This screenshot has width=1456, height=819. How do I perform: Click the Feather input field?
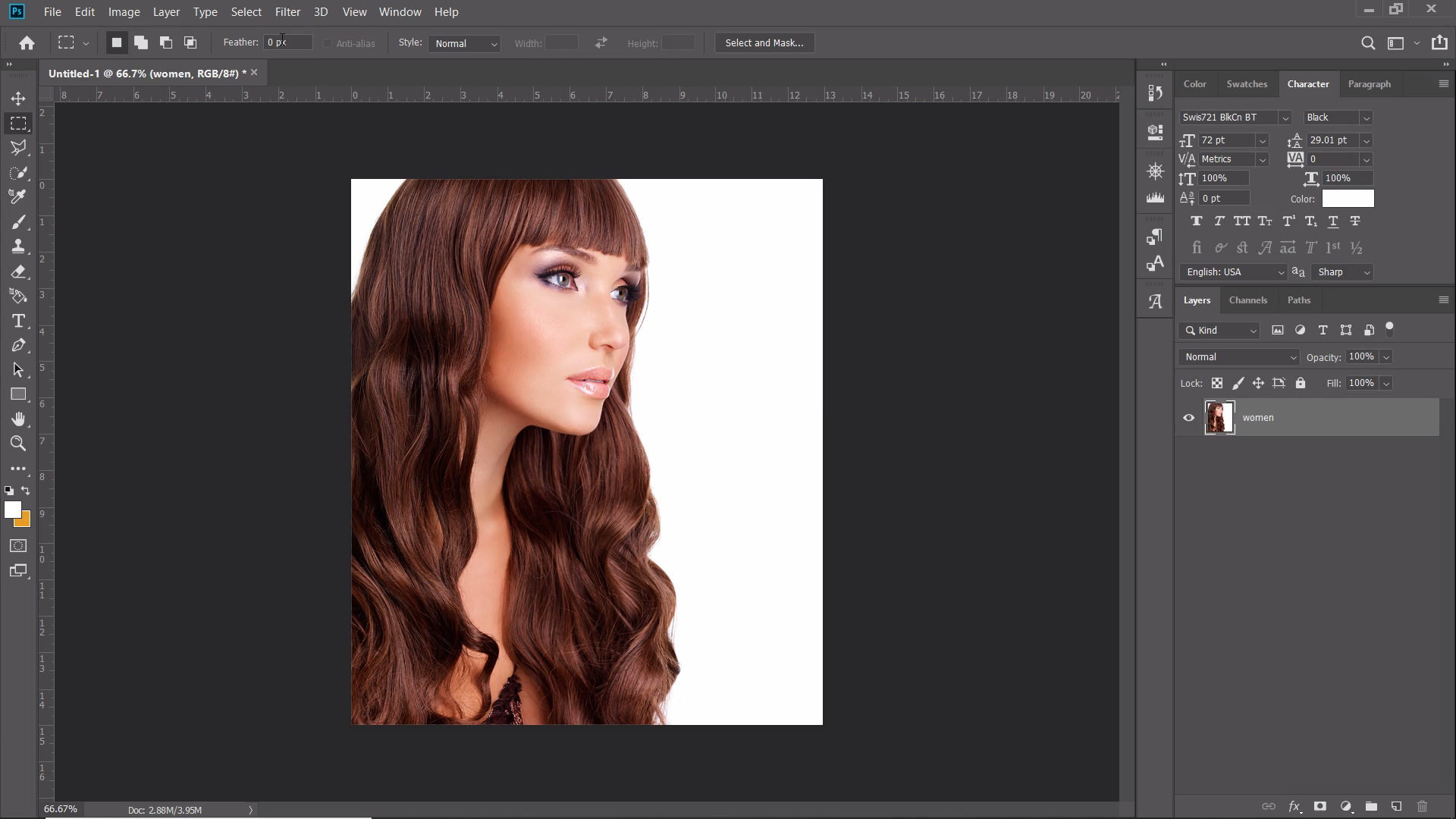point(288,42)
